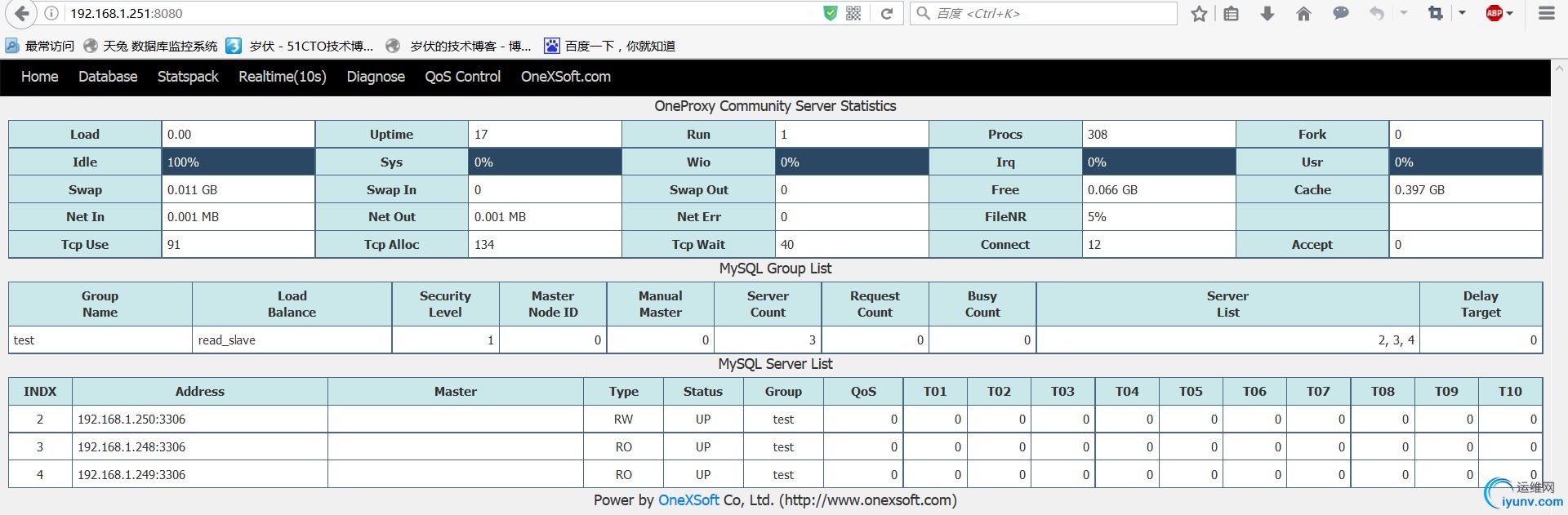Click the Connect value 12

[x=1094, y=245]
